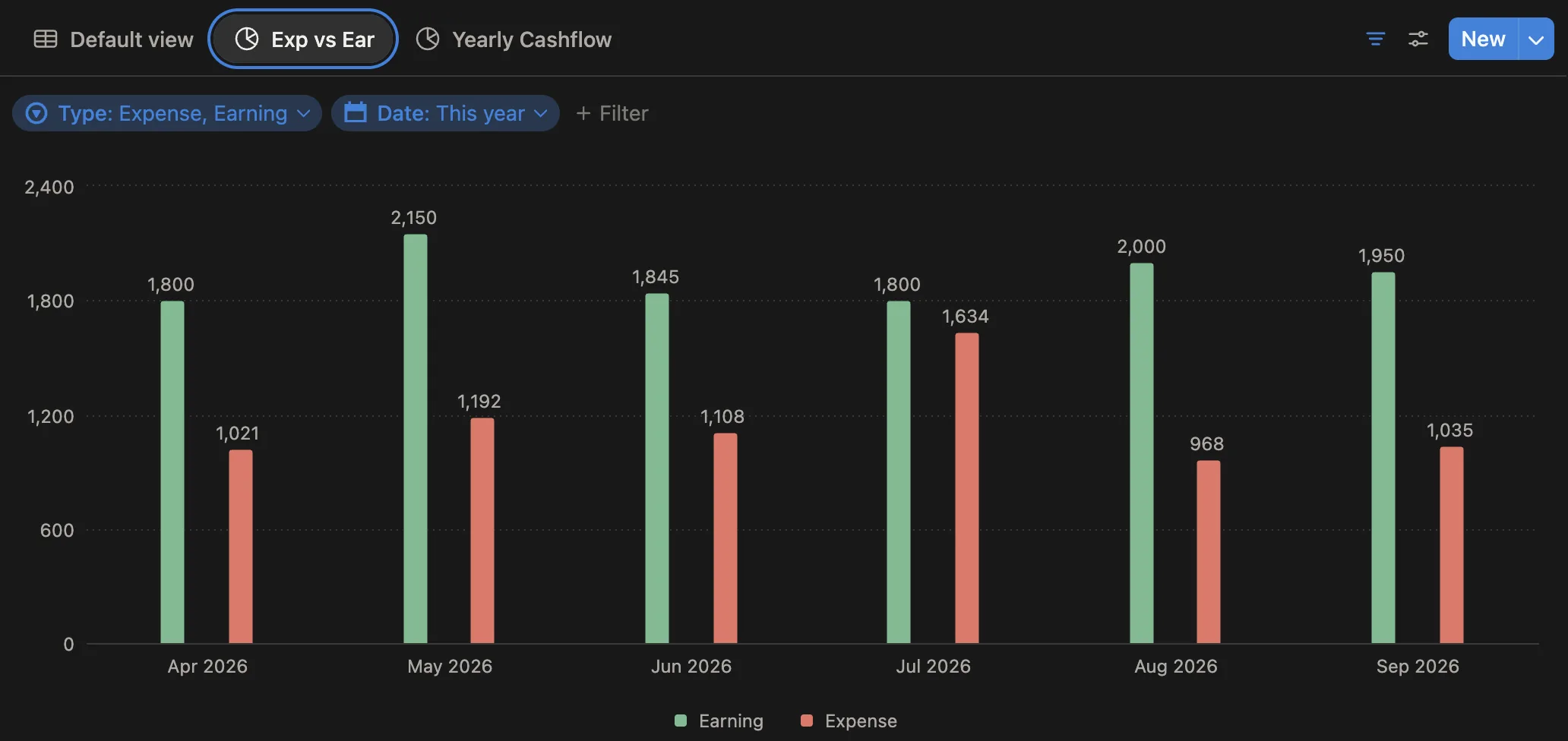Click the Earning legend label
This screenshot has height=741, width=1568.
731,721
